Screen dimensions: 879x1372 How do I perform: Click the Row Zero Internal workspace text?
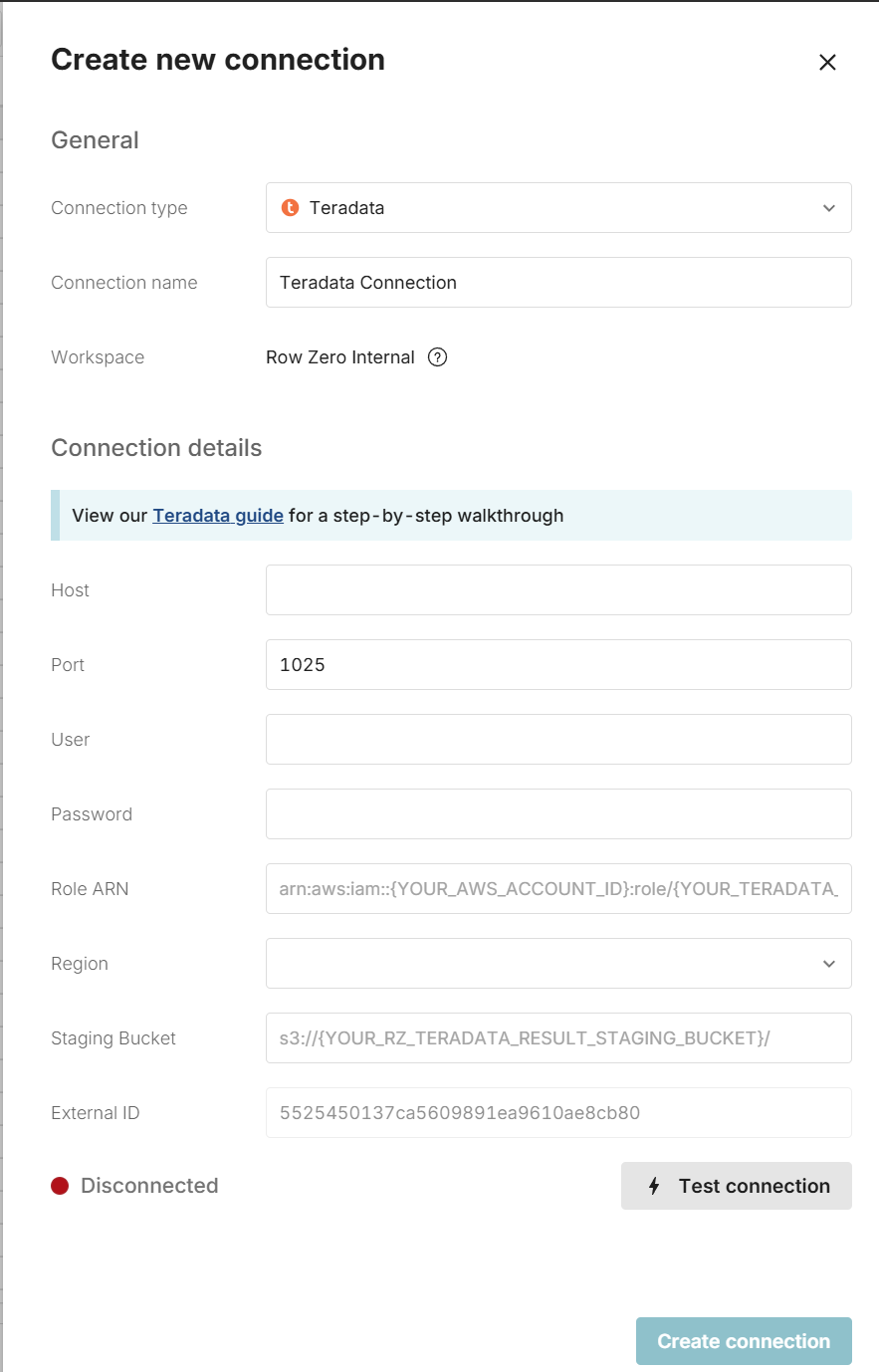(339, 357)
